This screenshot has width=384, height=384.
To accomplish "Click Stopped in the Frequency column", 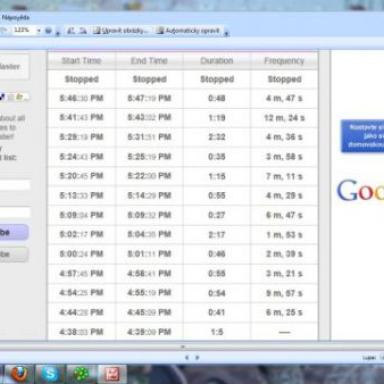I will (x=284, y=79).
